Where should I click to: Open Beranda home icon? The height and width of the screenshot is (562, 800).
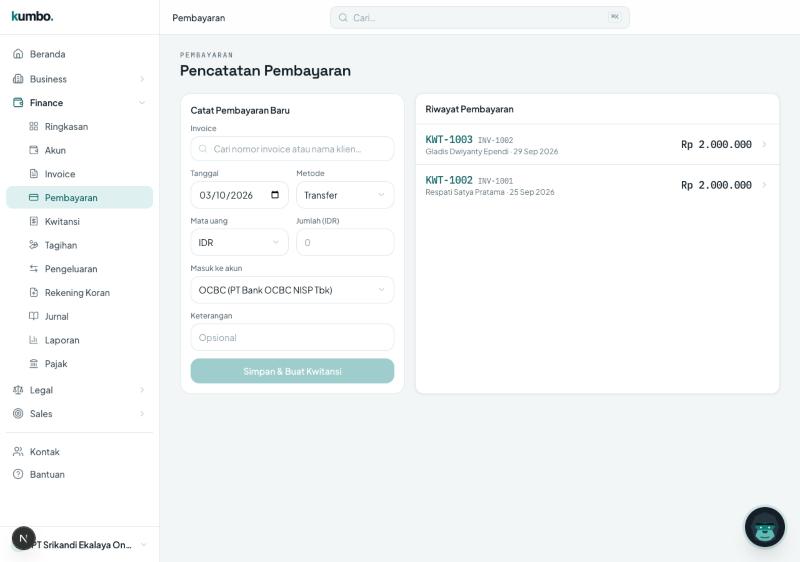point(18,54)
